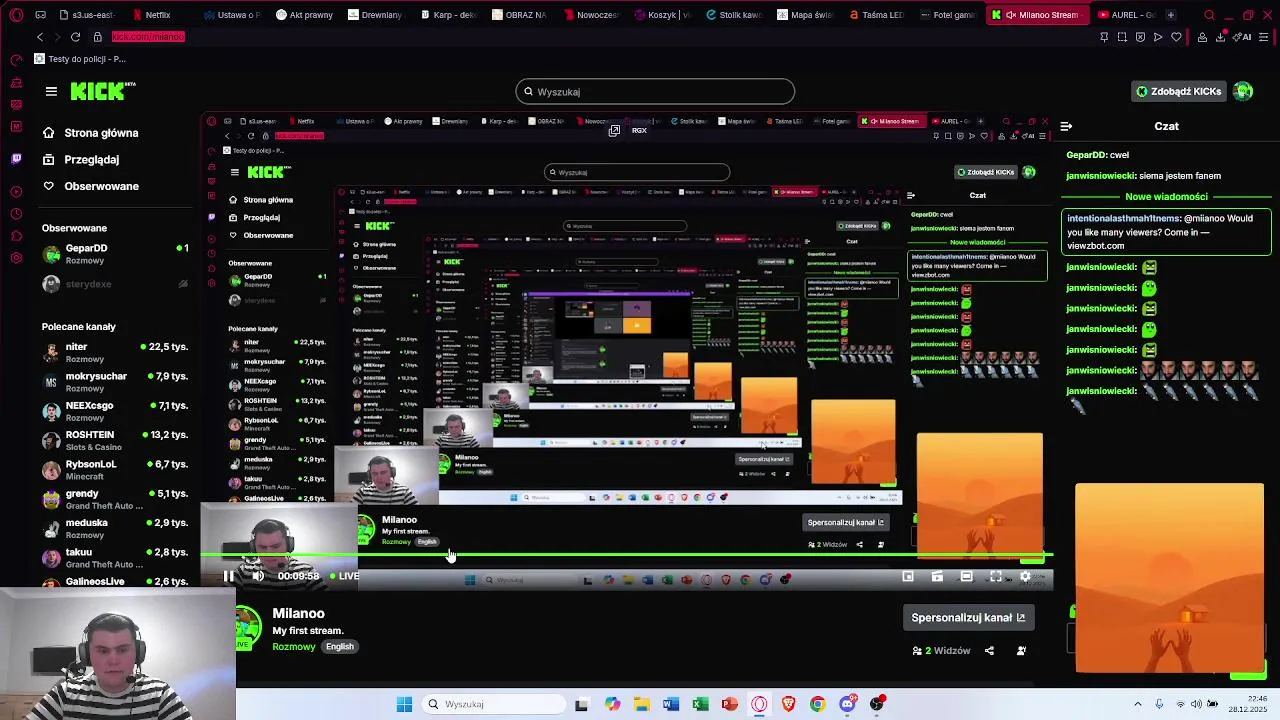Open Kick hamburger menu

(x=51, y=91)
